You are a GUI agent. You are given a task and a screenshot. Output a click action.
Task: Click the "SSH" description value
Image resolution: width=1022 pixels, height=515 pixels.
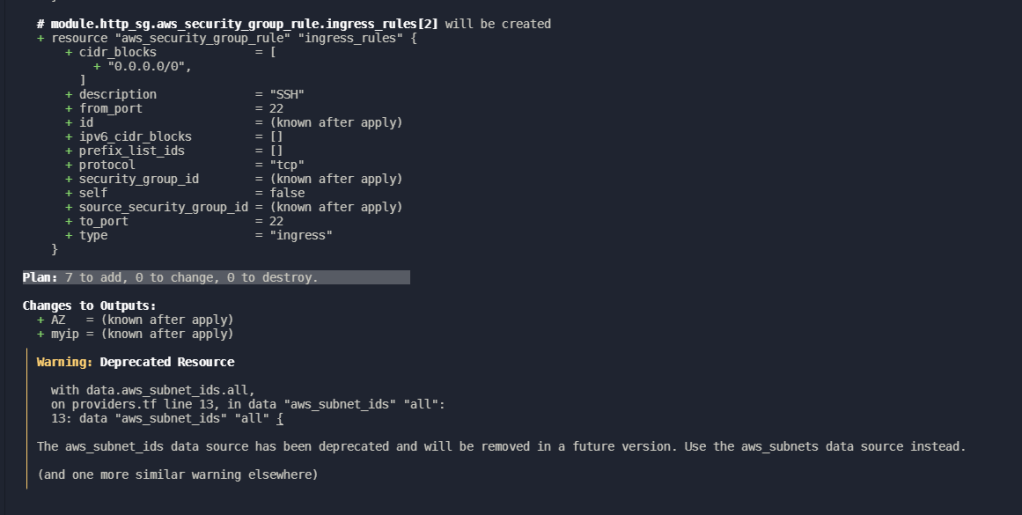click(286, 94)
